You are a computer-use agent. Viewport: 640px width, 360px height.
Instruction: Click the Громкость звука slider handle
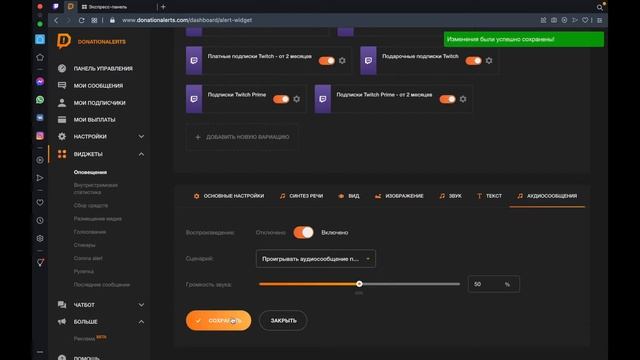click(359, 284)
